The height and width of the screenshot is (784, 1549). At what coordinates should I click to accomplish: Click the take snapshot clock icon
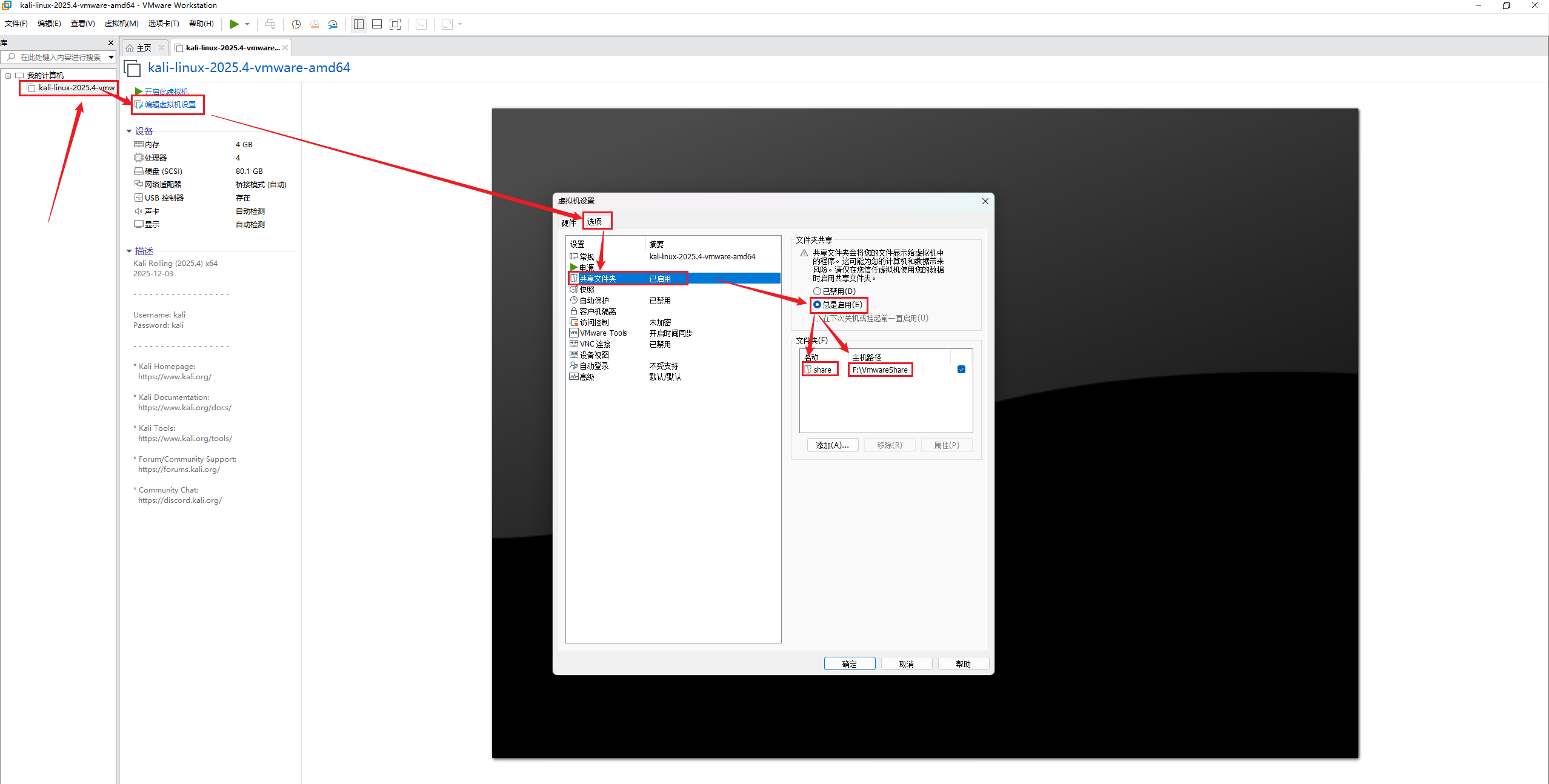pyautogui.click(x=296, y=24)
